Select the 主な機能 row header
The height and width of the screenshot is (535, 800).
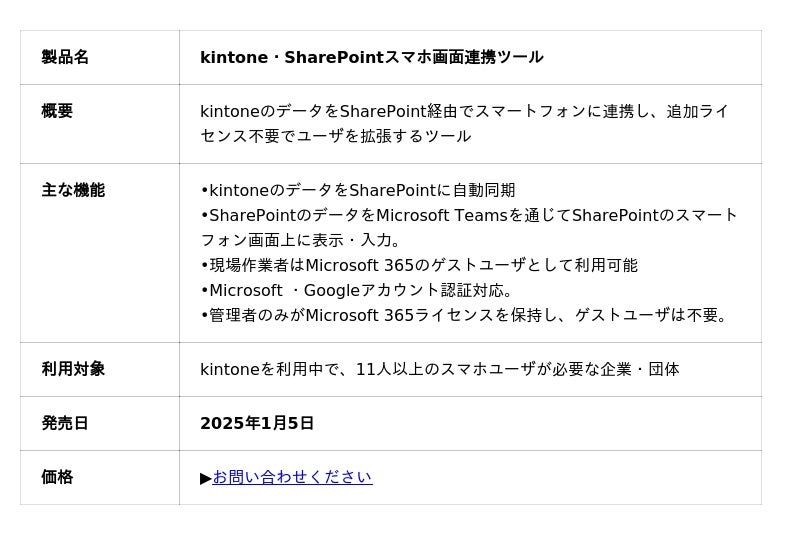pos(73,191)
